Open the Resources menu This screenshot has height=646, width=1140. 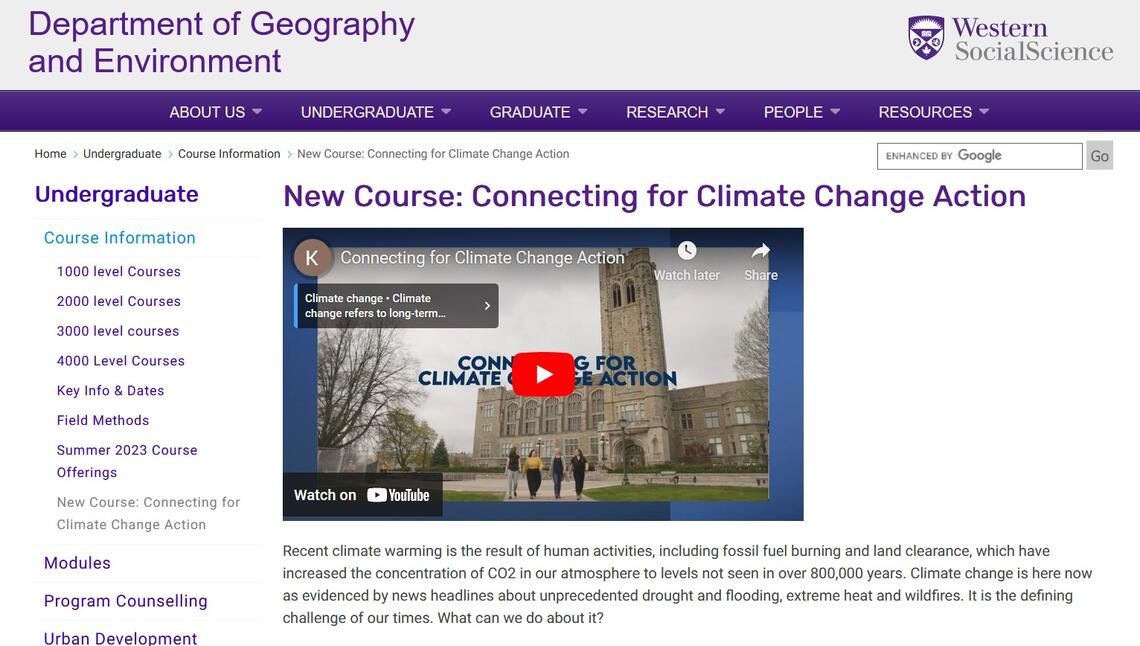[x=933, y=112]
